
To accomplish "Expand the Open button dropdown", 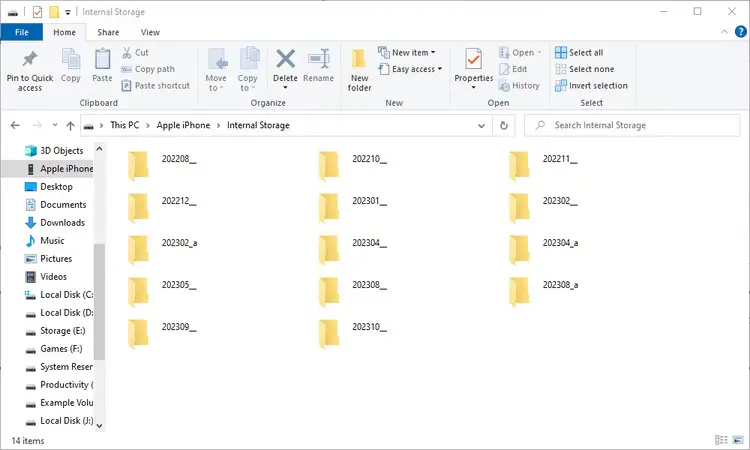I will [x=540, y=52].
